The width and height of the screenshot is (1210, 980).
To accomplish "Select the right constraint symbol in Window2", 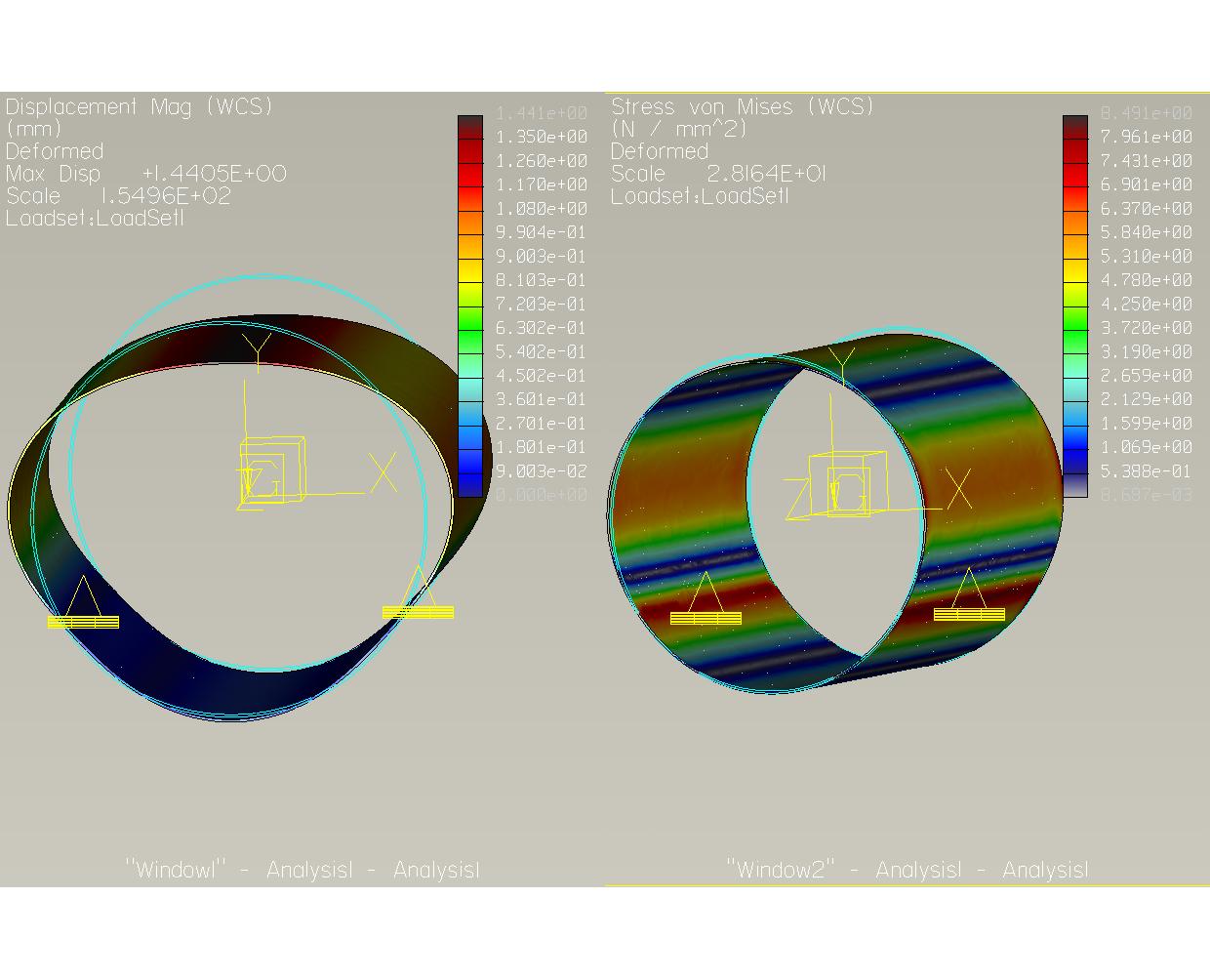I will tap(969, 595).
